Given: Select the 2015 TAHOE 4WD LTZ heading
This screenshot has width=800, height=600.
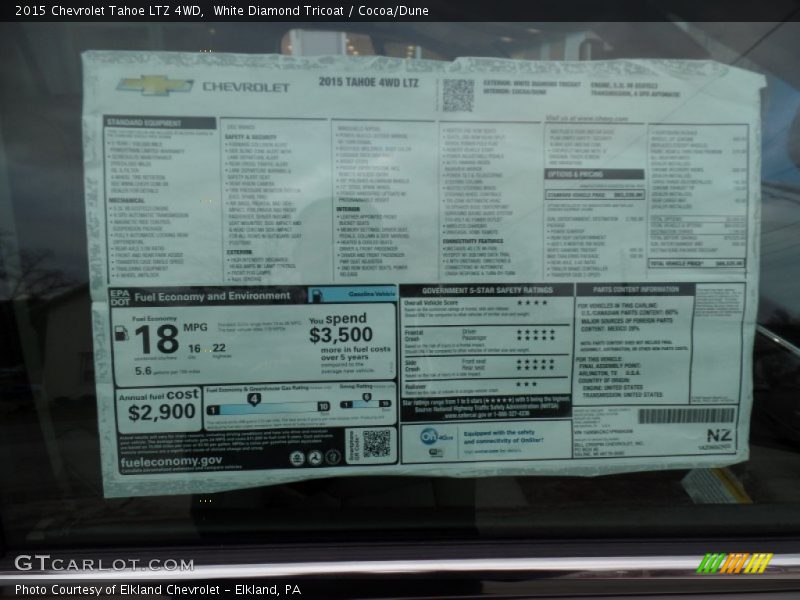Looking at the screenshot, I should click(x=368, y=82).
